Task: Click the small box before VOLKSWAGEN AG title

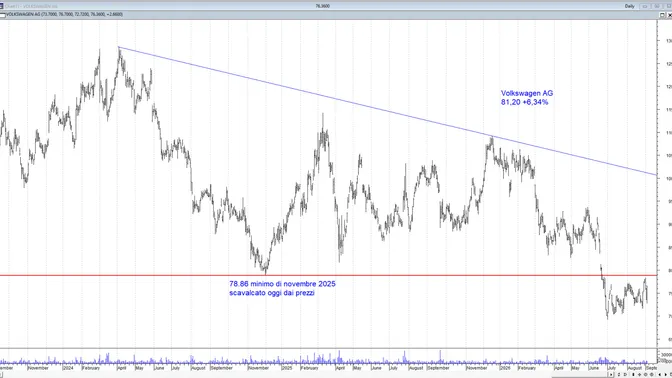Action: [x=3, y=15]
